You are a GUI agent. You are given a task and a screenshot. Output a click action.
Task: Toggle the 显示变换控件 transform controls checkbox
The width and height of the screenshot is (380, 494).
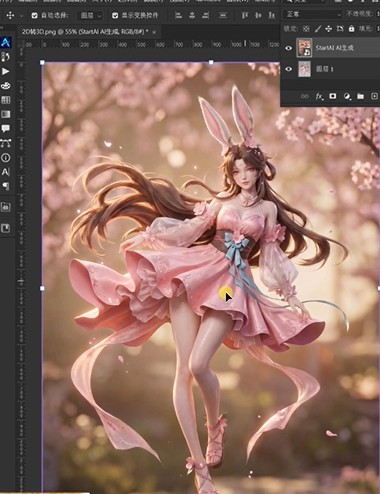pos(115,15)
